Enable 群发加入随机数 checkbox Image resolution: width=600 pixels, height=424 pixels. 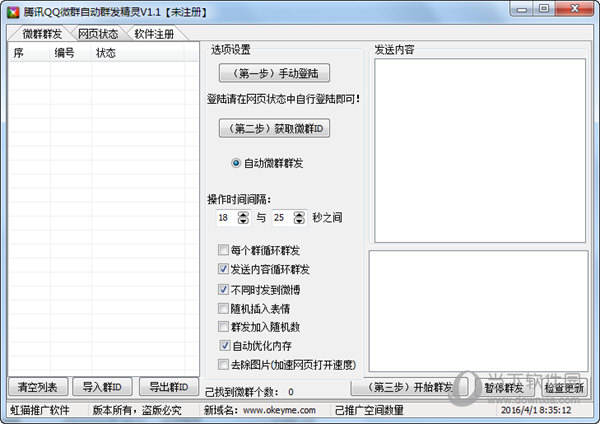pyautogui.click(x=223, y=326)
